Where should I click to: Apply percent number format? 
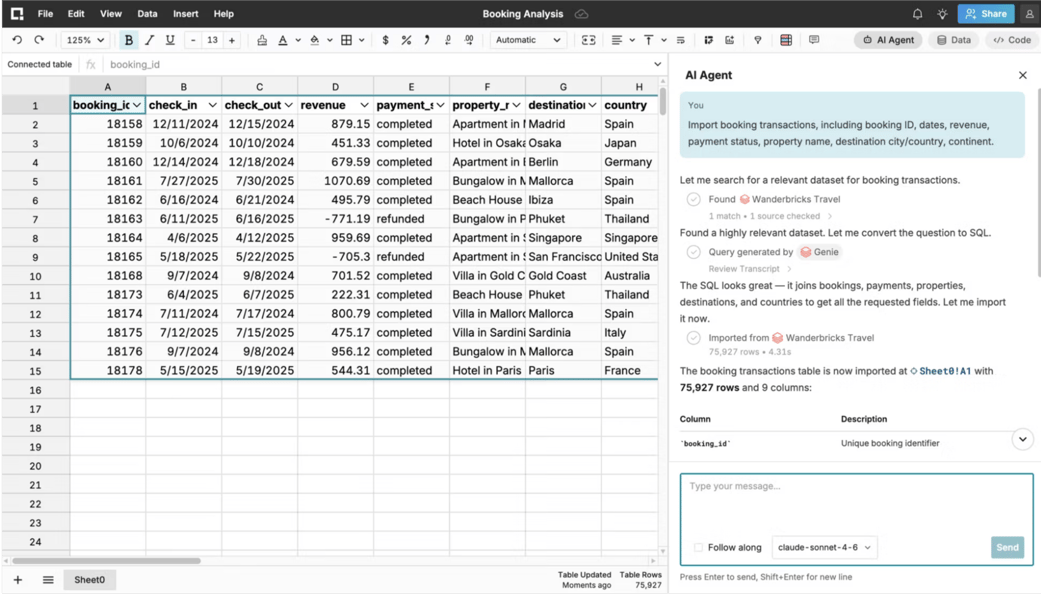tap(406, 40)
